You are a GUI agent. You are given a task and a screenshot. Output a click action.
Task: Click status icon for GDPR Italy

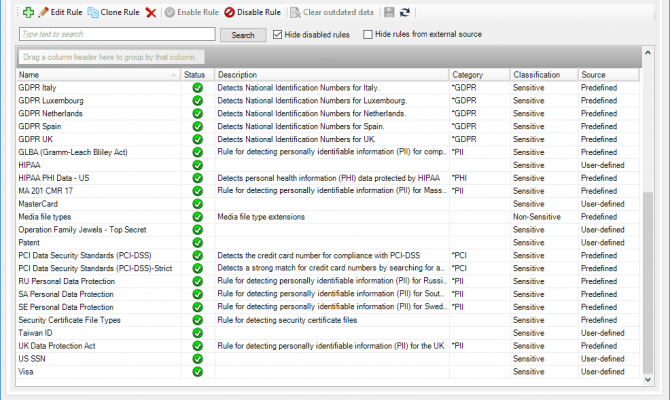(197, 88)
